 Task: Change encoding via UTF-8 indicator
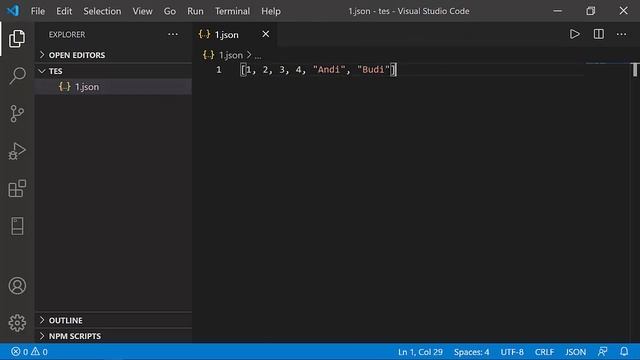(x=512, y=352)
